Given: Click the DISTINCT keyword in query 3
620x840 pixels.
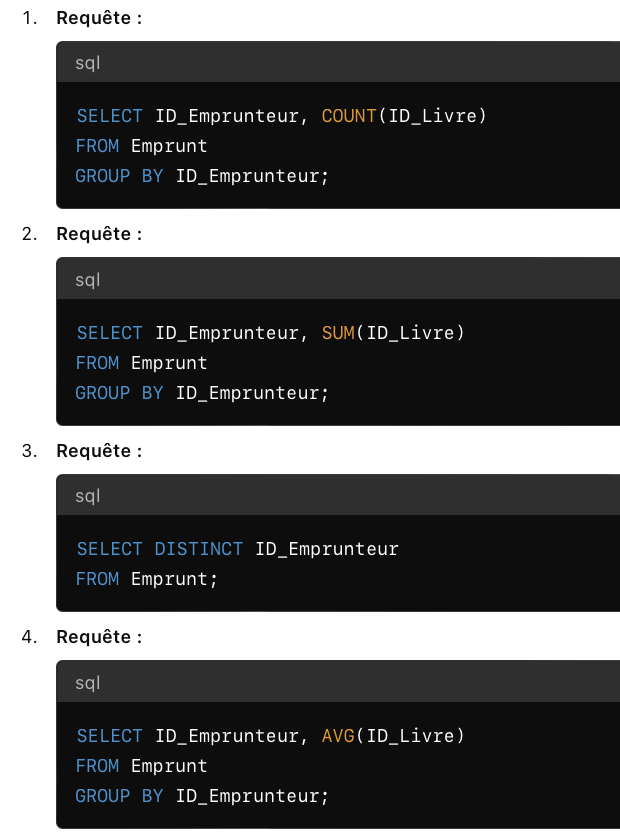Looking at the screenshot, I should [199, 549].
